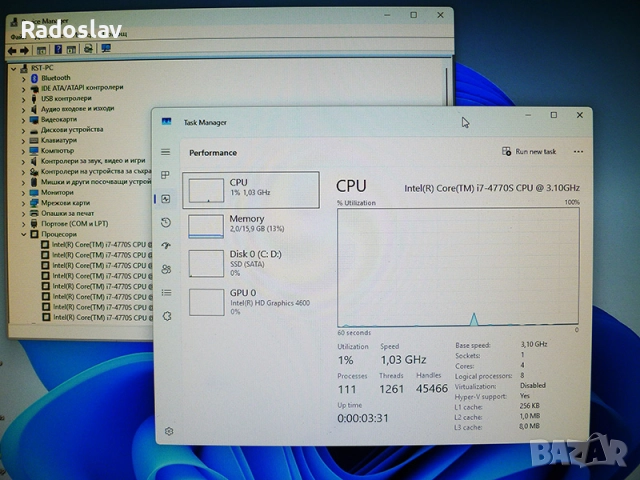This screenshot has height=480, width=640.
Task: Select the Disk 0 (C: D:) performance item
Action: (x=251, y=264)
